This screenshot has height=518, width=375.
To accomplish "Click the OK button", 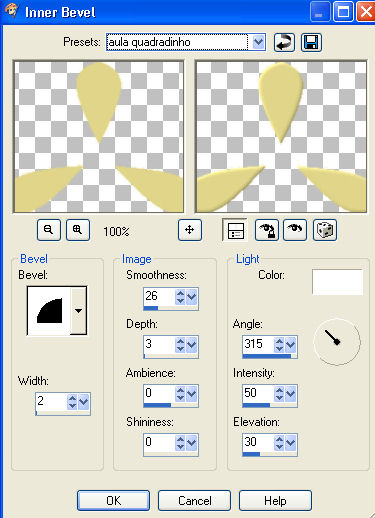I will point(113,500).
